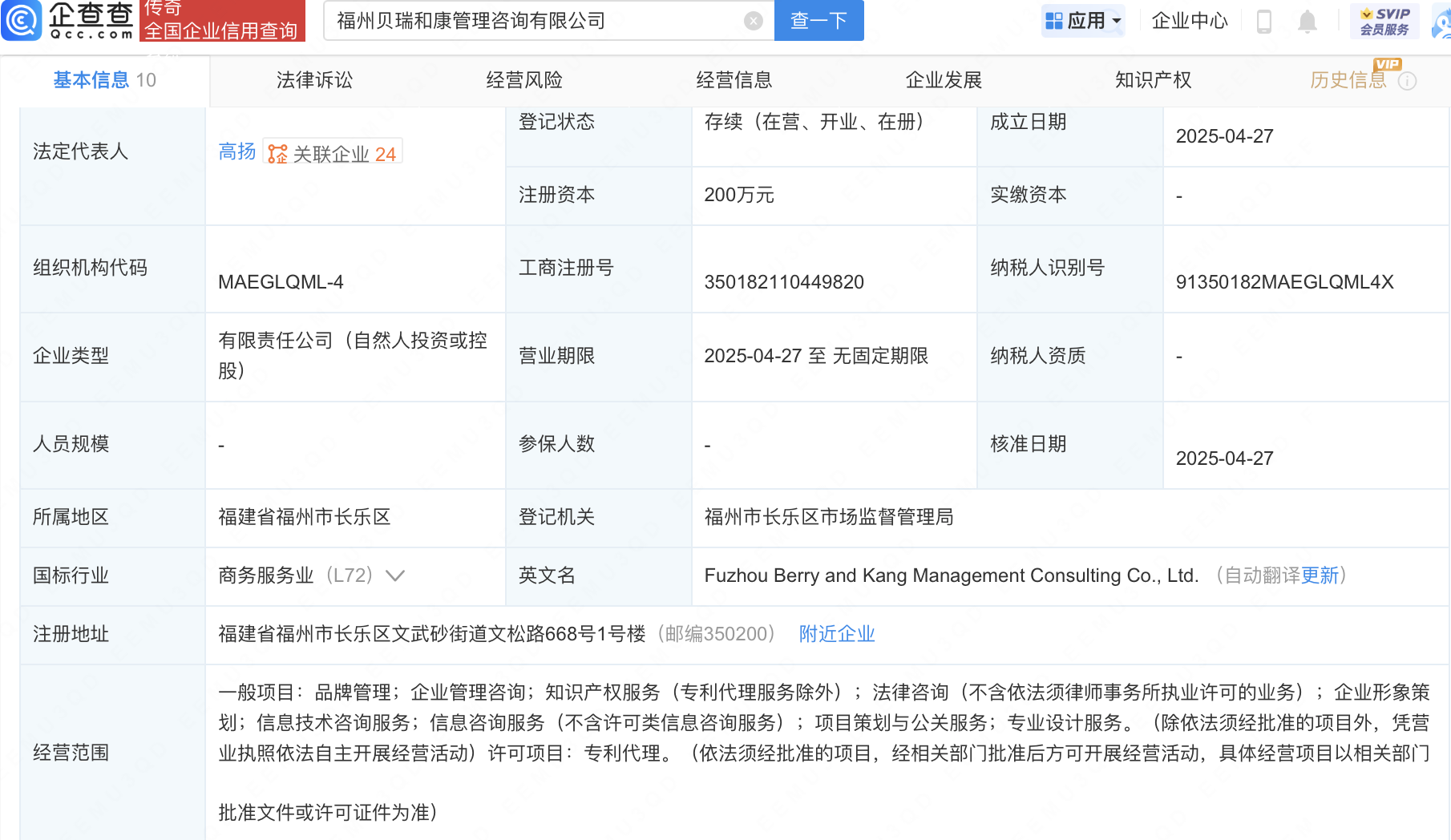
Task: Click the 福建省福州市长乐区 region value
Action: pyautogui.click(x=305, y=517)
